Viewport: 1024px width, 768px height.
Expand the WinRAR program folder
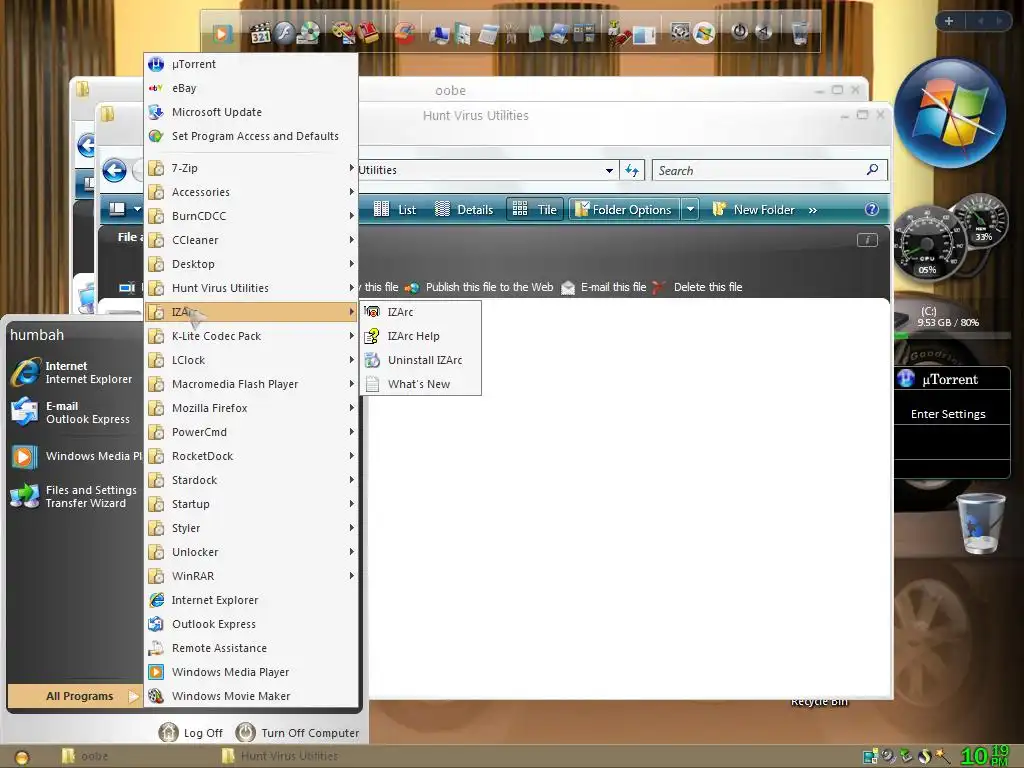(251, 576)
